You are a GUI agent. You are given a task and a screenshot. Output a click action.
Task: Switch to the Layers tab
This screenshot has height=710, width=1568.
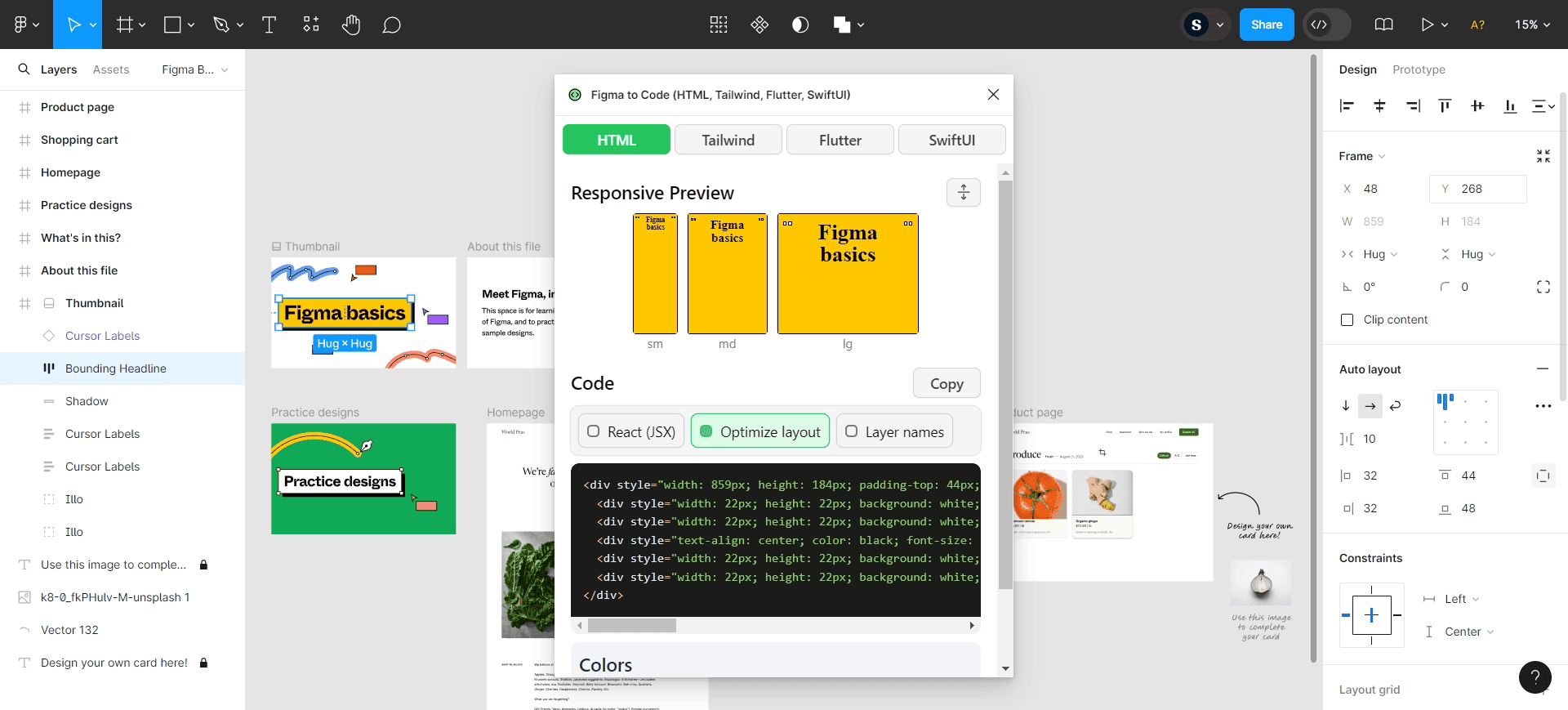point(59,69)
